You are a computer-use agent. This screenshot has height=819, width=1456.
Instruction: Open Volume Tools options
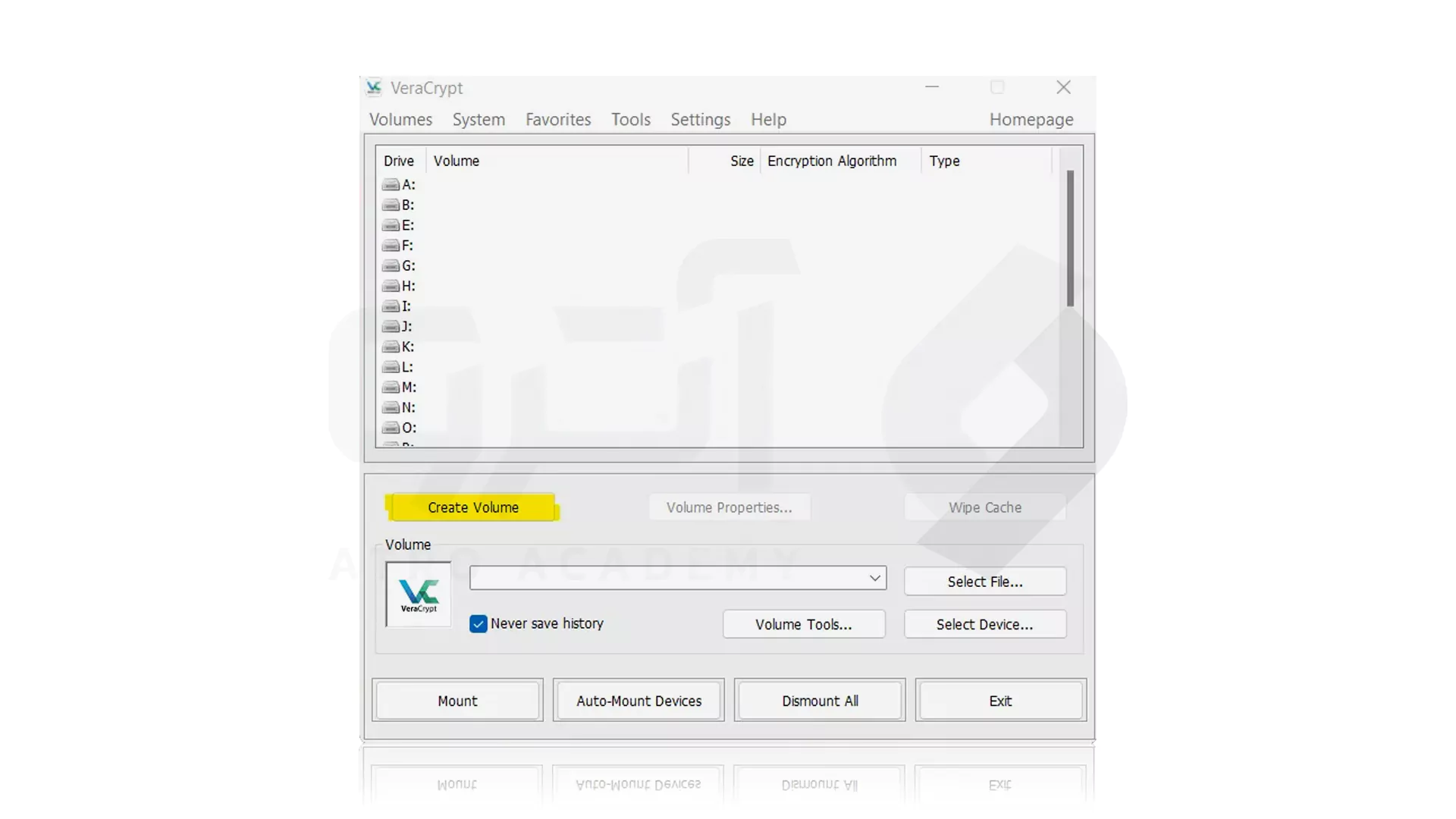pyautogui.click(x=804, y=624)
